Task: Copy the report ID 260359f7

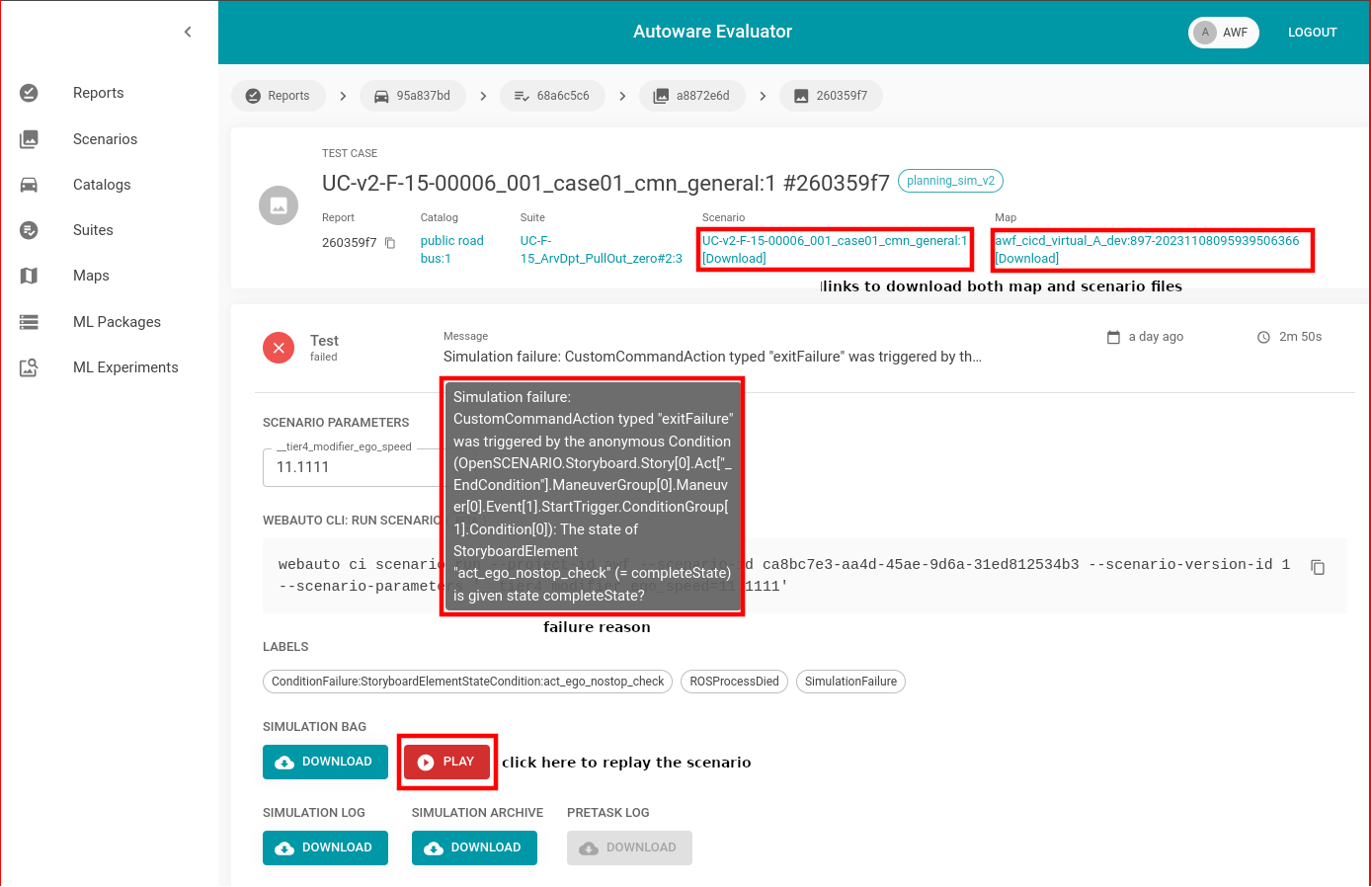Action: tap(390, 243)
